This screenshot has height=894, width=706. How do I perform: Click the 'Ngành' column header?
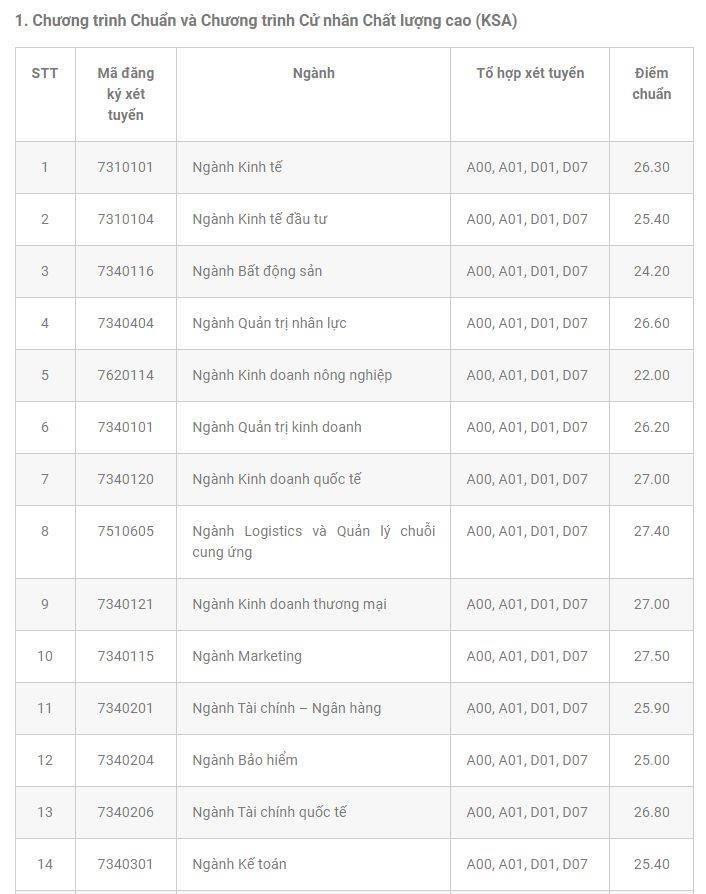(x=313, y=73)
